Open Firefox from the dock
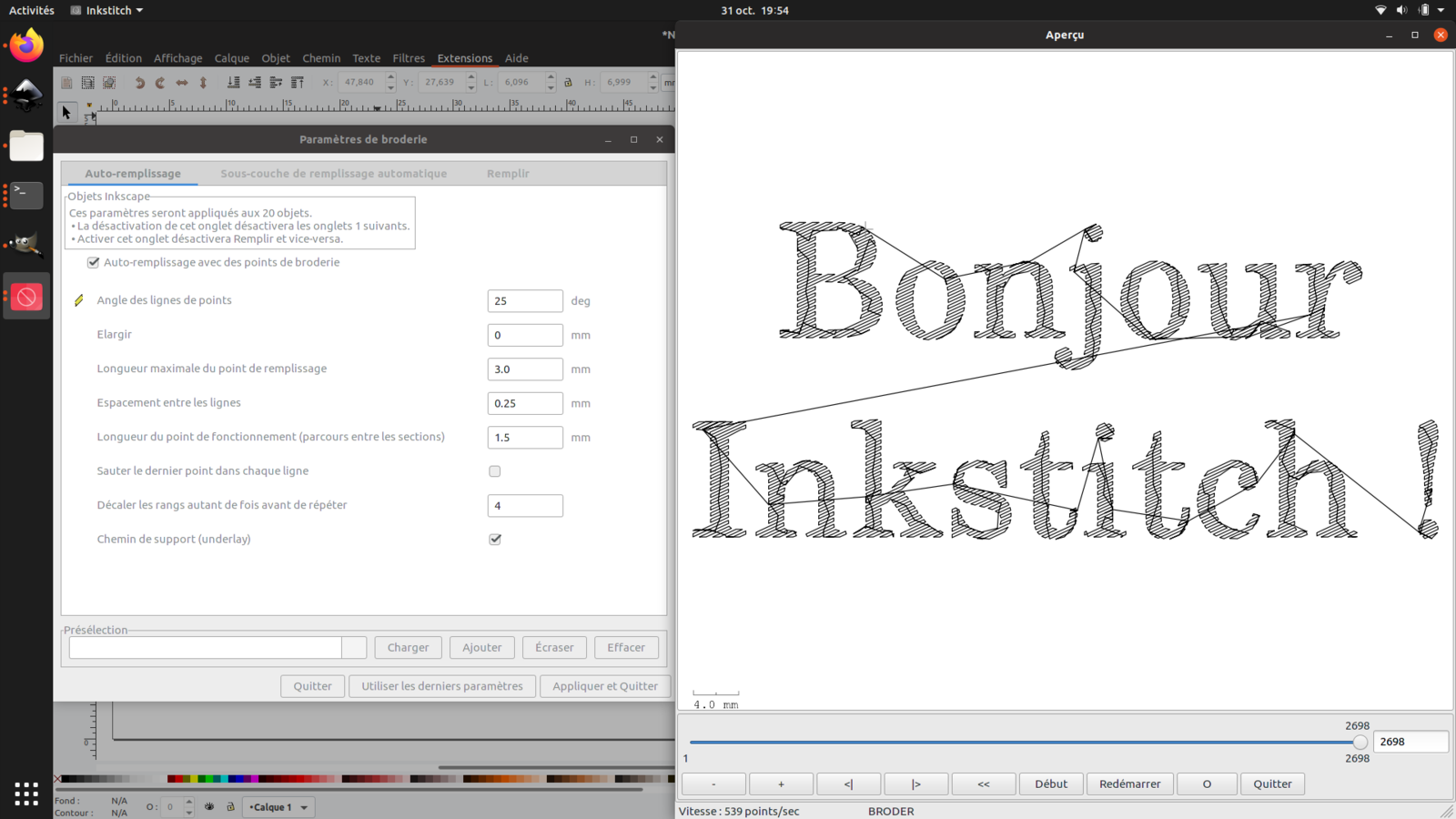Viewport: 1456px width, 819px height. click(x=26, y=45)
